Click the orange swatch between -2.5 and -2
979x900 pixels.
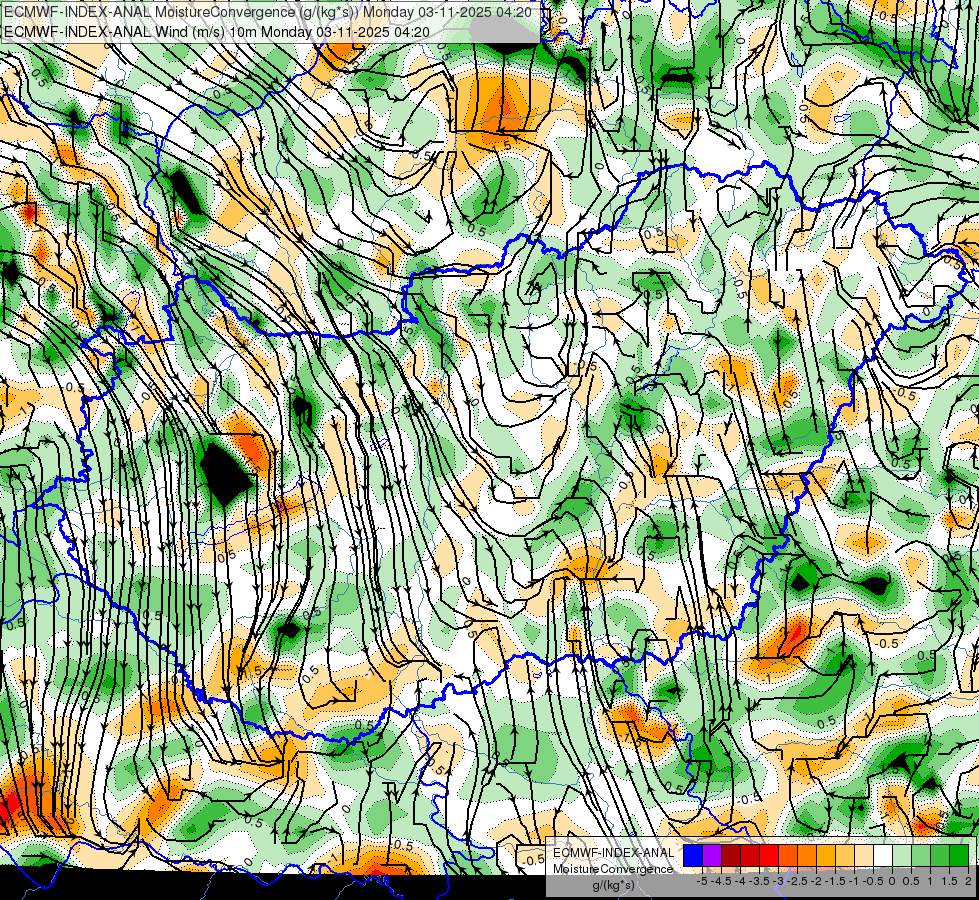[x=807, y=856]
